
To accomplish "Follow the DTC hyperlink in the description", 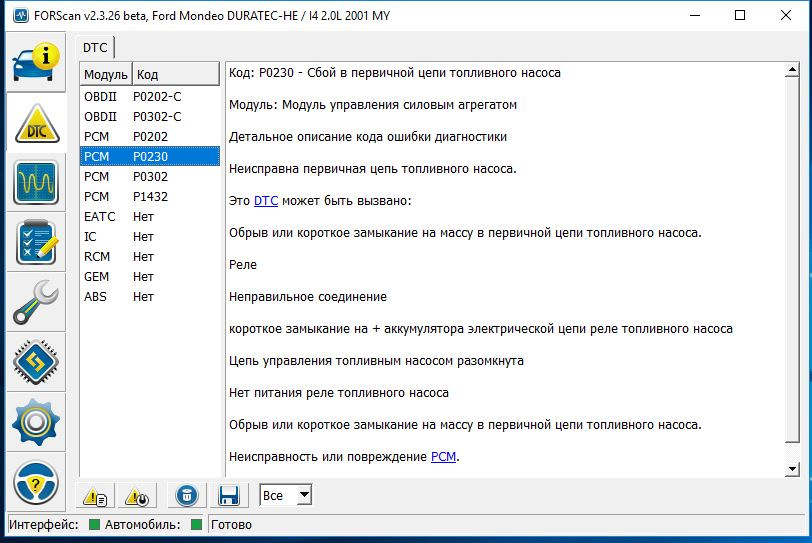I will [x=266, y=201].
